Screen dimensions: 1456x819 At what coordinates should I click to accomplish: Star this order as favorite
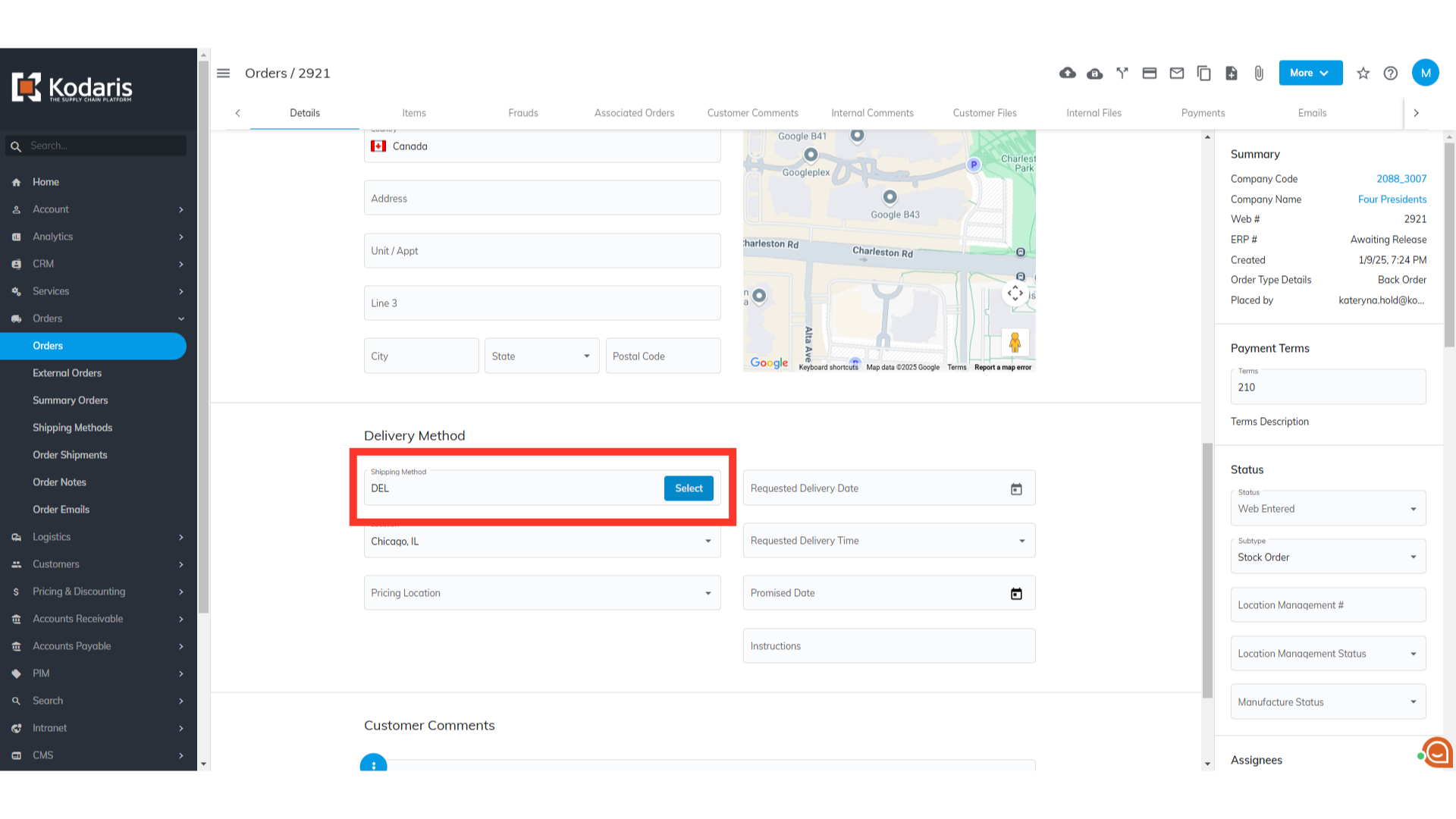tap(1363, 73)
